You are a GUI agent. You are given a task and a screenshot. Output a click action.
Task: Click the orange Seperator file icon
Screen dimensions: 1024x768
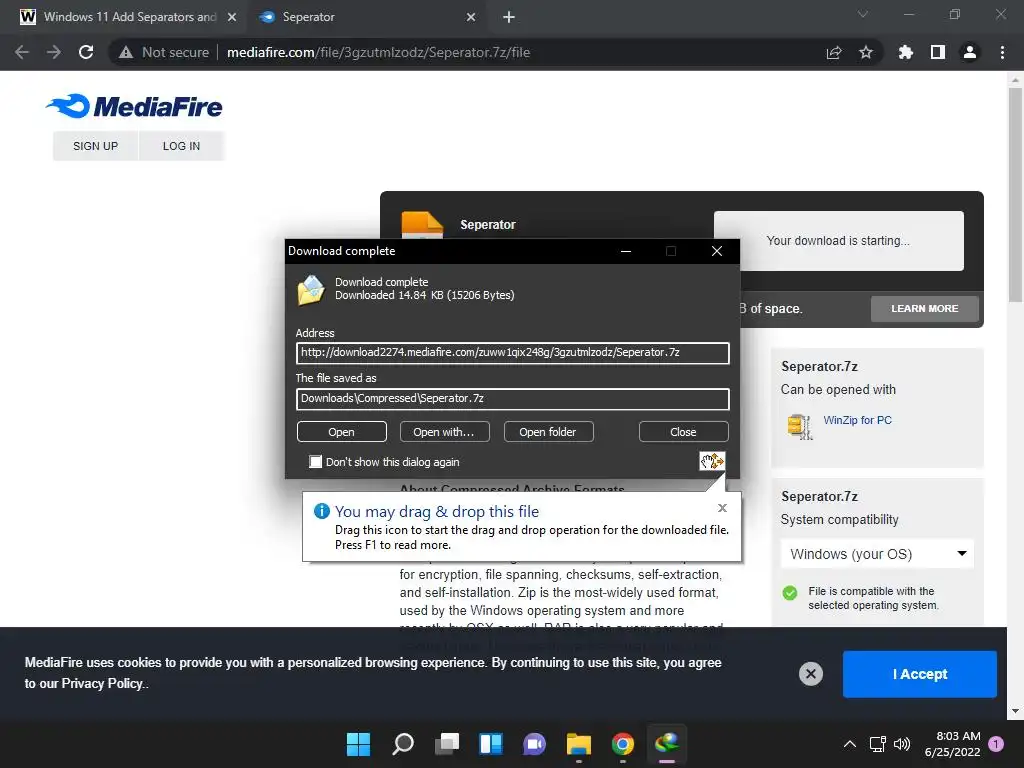(422, 225)
